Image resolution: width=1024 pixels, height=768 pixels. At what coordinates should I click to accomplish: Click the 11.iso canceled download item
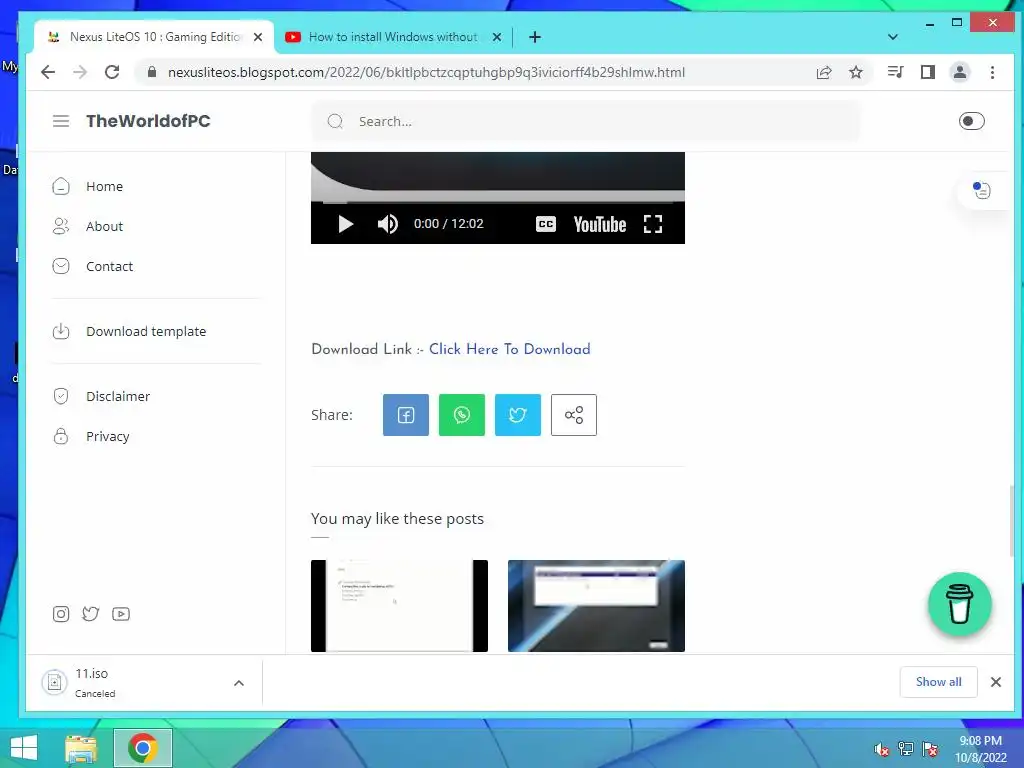(131, 682)
